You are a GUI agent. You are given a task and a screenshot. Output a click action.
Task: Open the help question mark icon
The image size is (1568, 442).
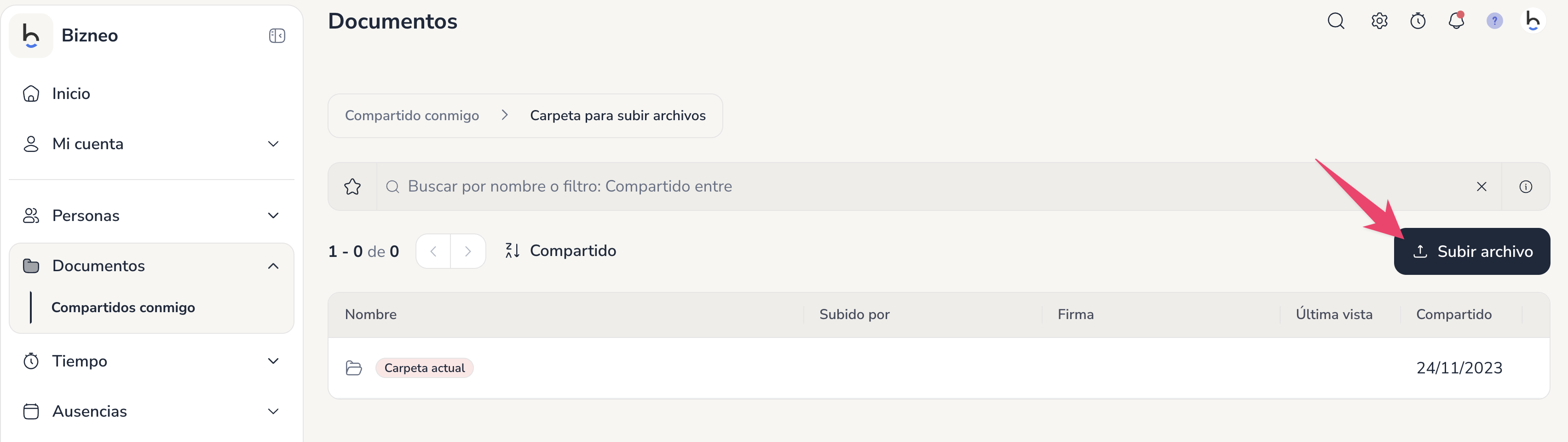click(x=1494, y=21)
